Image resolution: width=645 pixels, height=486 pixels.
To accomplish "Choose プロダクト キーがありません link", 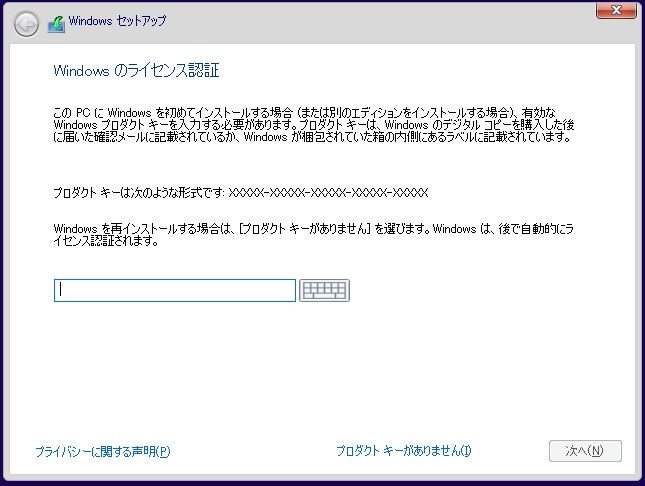I will (x=404, y=451).
